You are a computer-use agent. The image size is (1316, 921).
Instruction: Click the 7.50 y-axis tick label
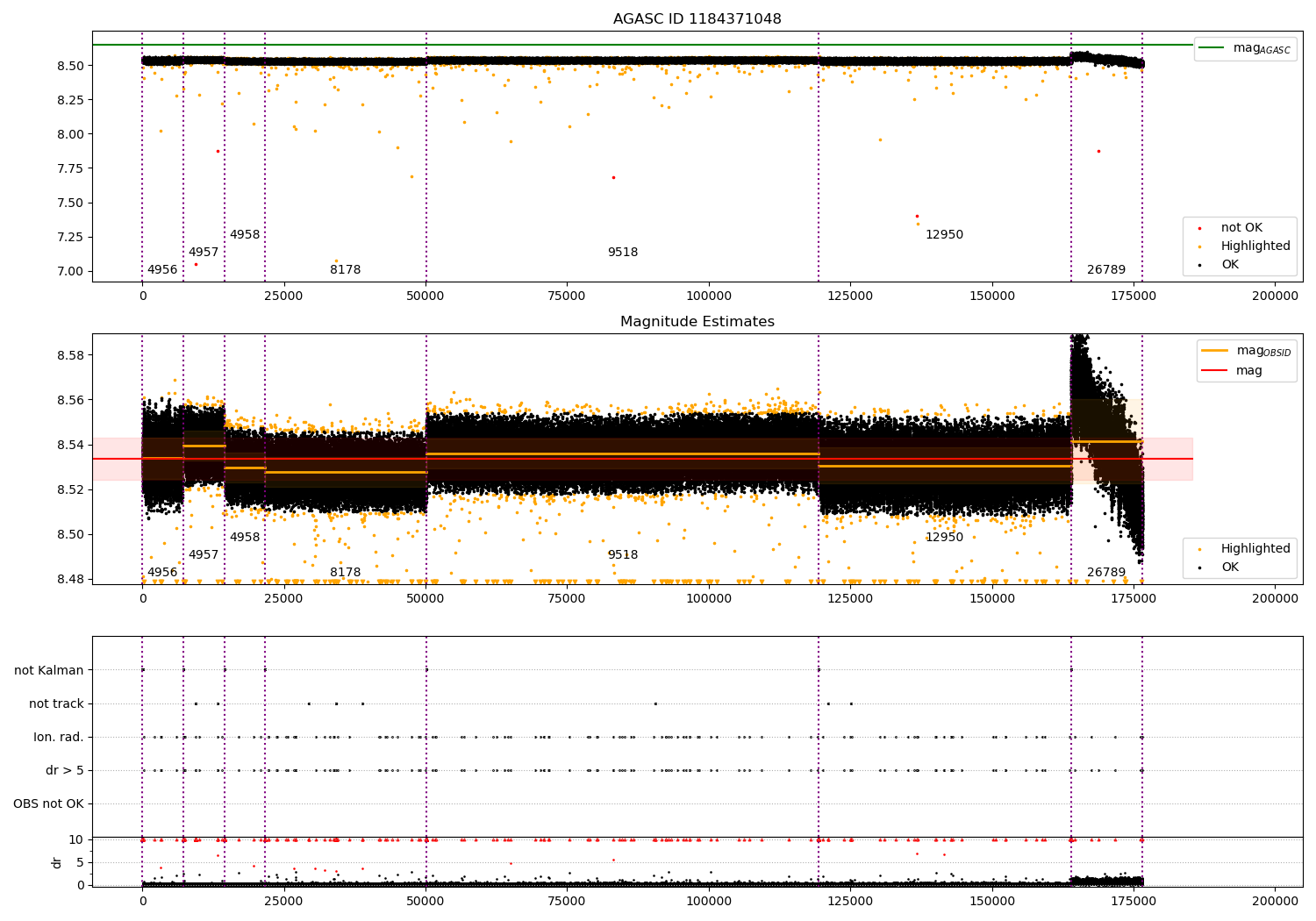pos(72,203)
